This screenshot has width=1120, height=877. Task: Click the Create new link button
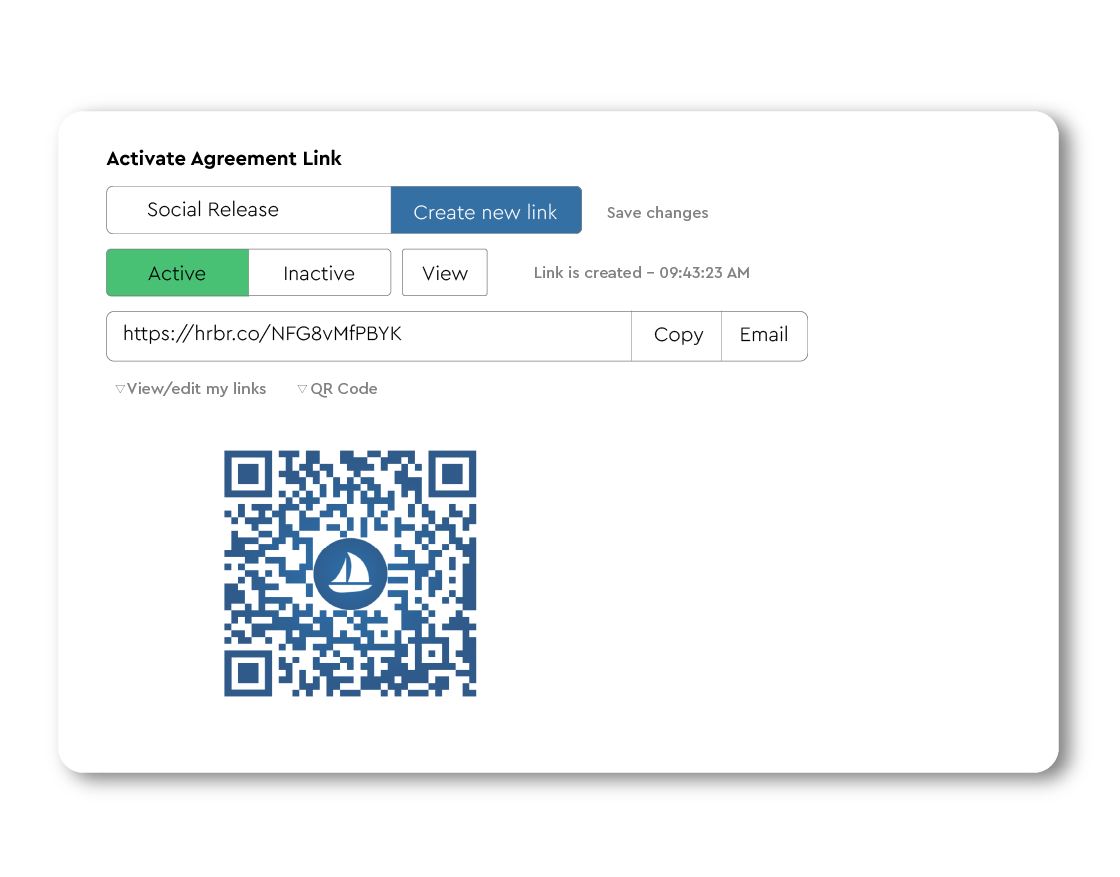[486, 210]
